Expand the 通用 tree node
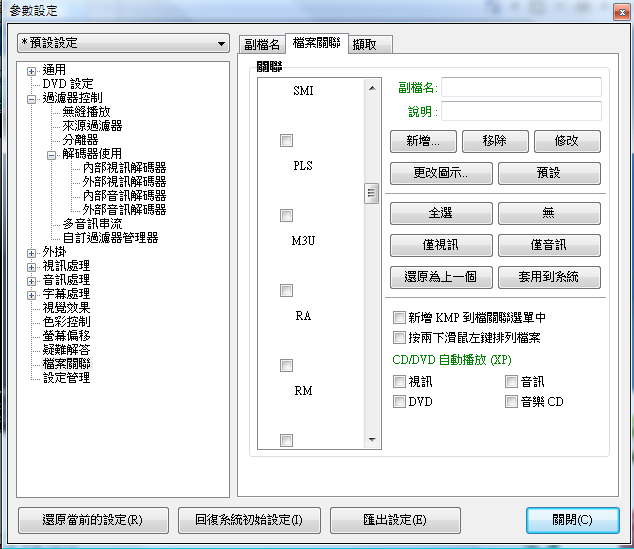 pos(32,71)
